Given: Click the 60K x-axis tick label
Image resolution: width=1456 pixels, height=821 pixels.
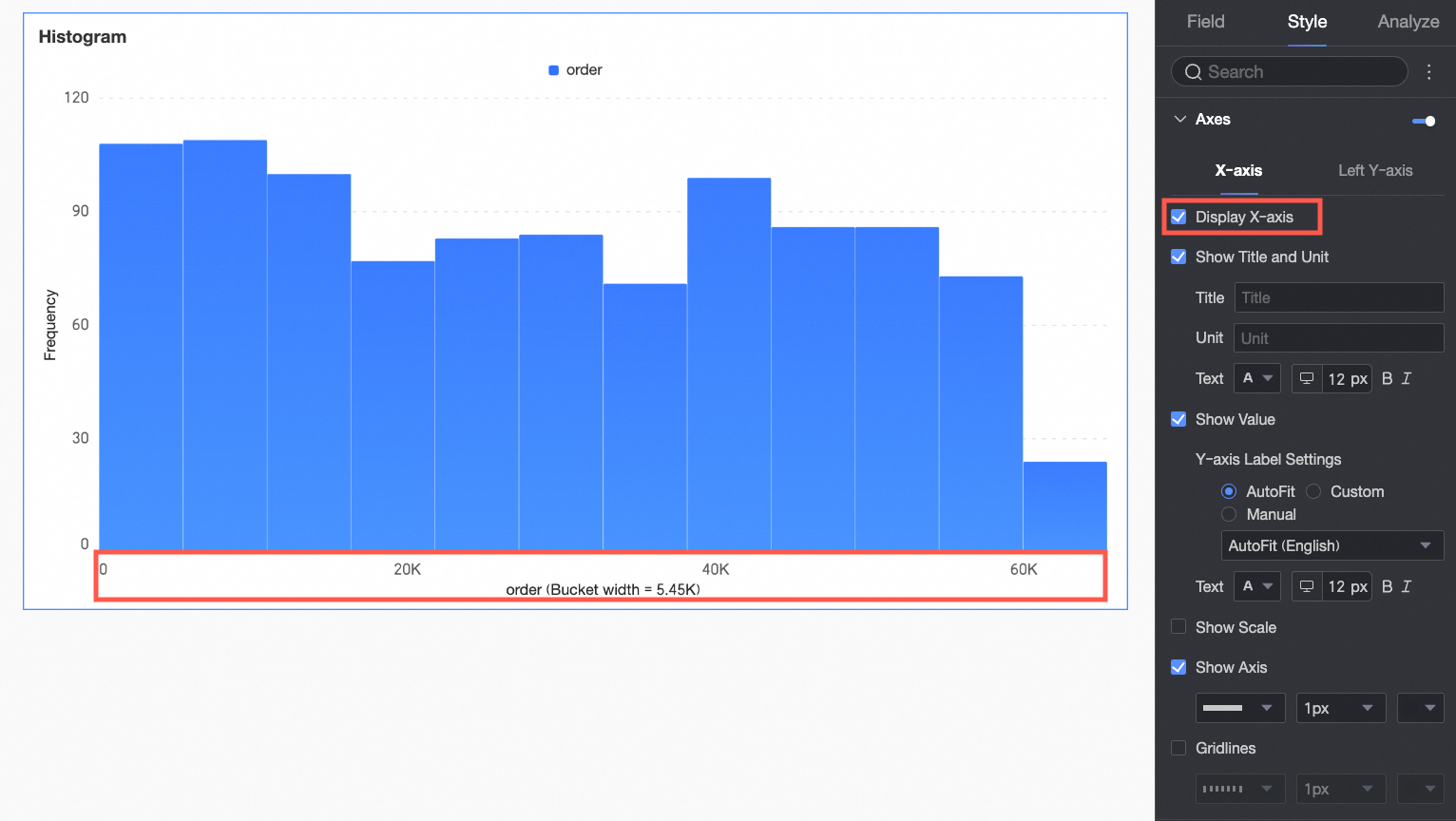Looking at the screenshot, I should (1024, 569).
